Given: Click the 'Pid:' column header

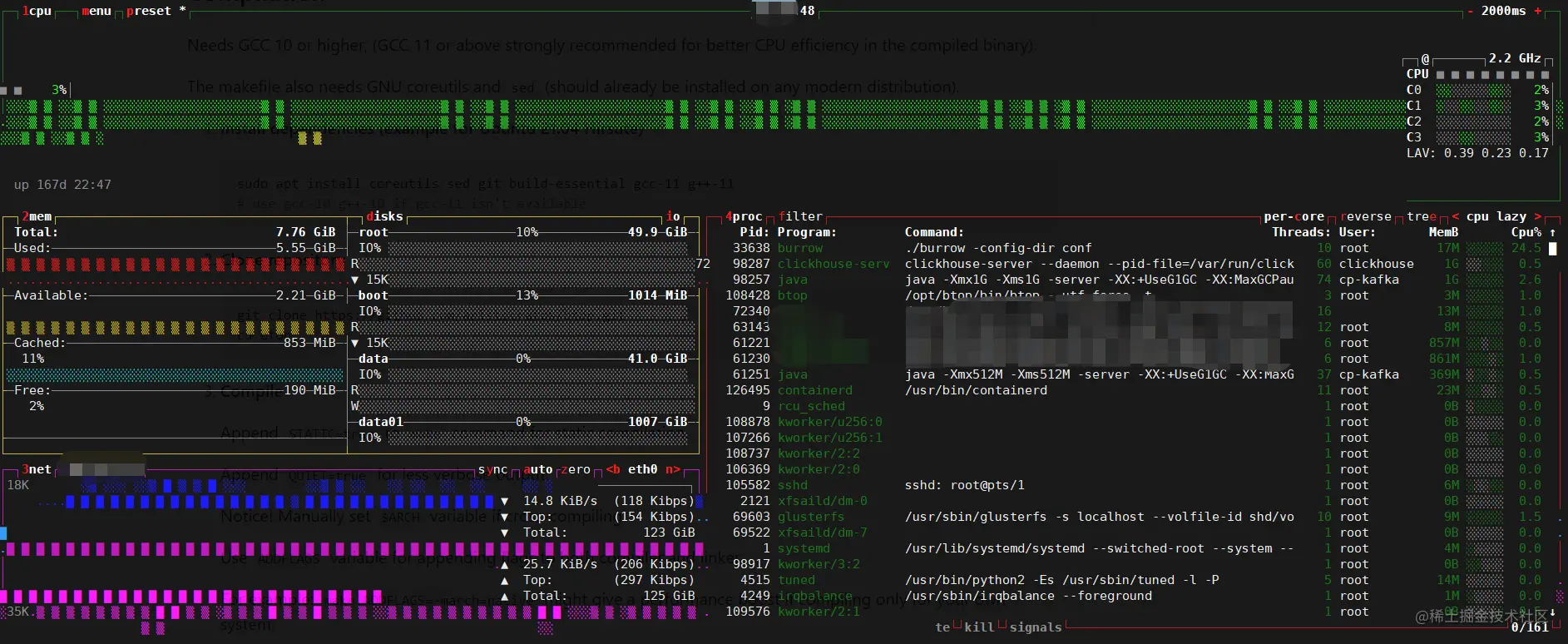Looking at the screenshot, I should click(754, 232).
